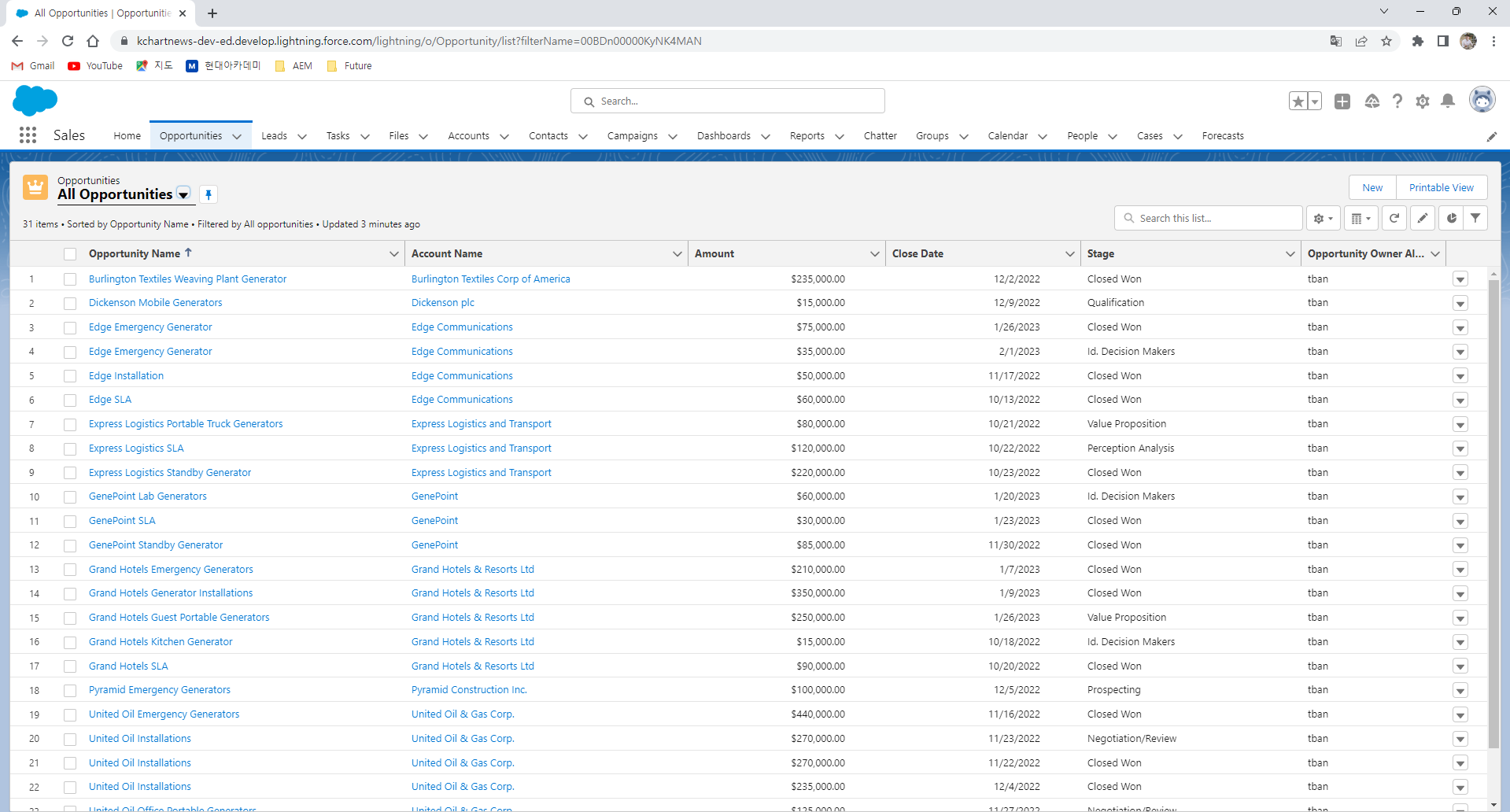Expand the Favorites list dropdown arrow
Image resolution: width=1510 pixels, height=812 pixels.
1315,101
